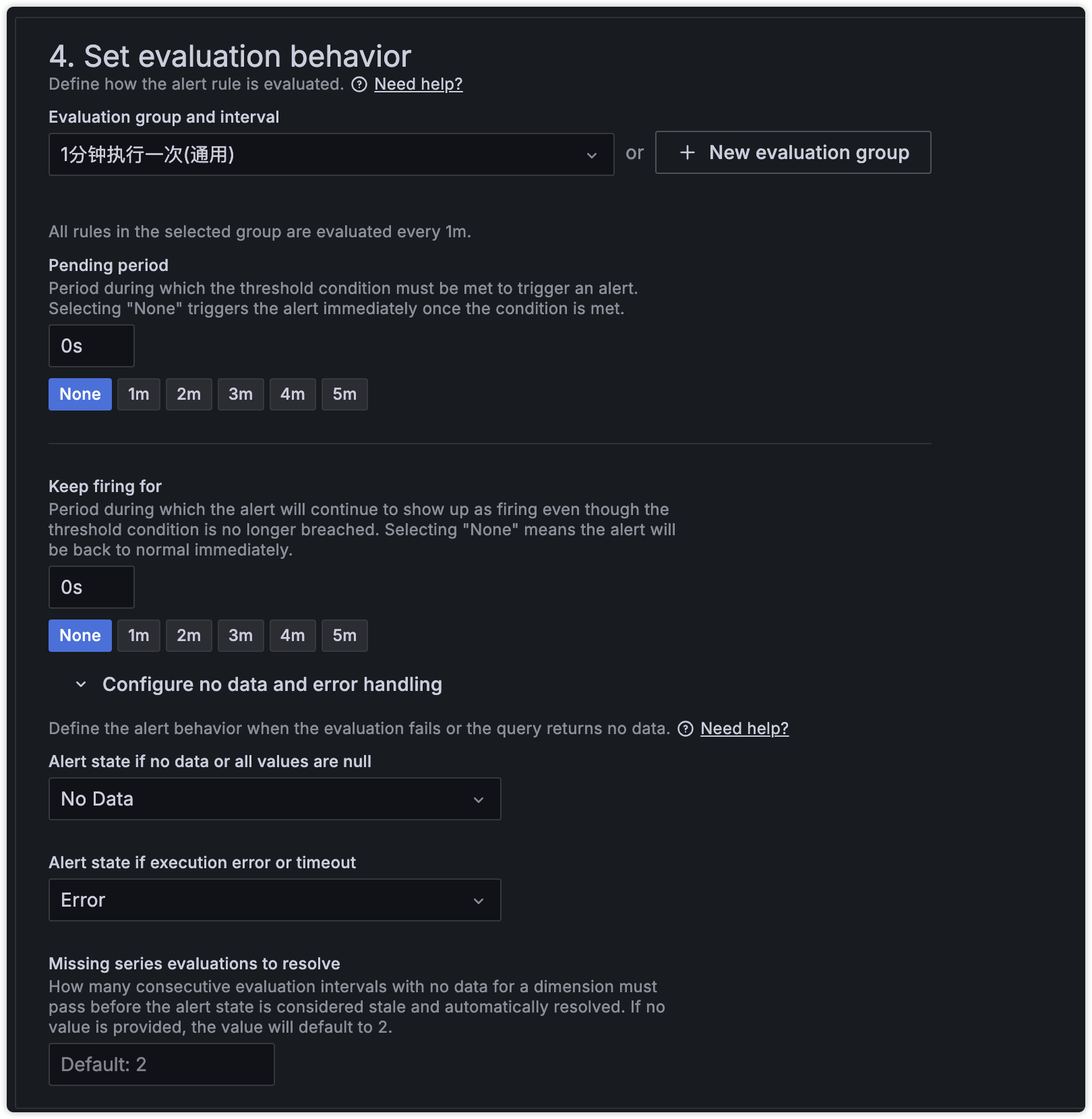The width and height of the screenshot is (1092, 1119).
Task: Click the New evaluation group button
Action: click(x=793, y=152)
